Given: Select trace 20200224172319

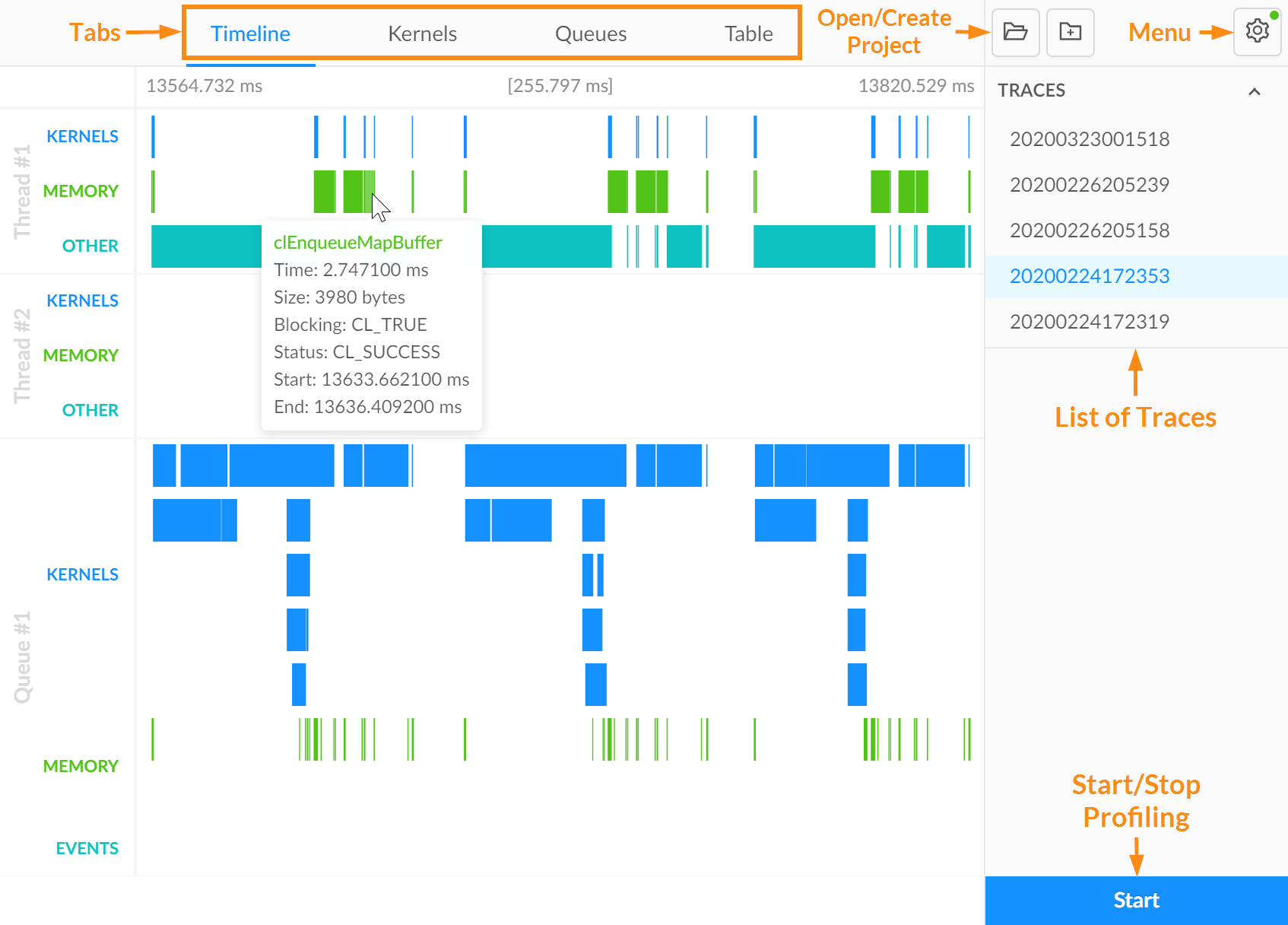Looking at the screenshot, I should (x=1137, y=322).
